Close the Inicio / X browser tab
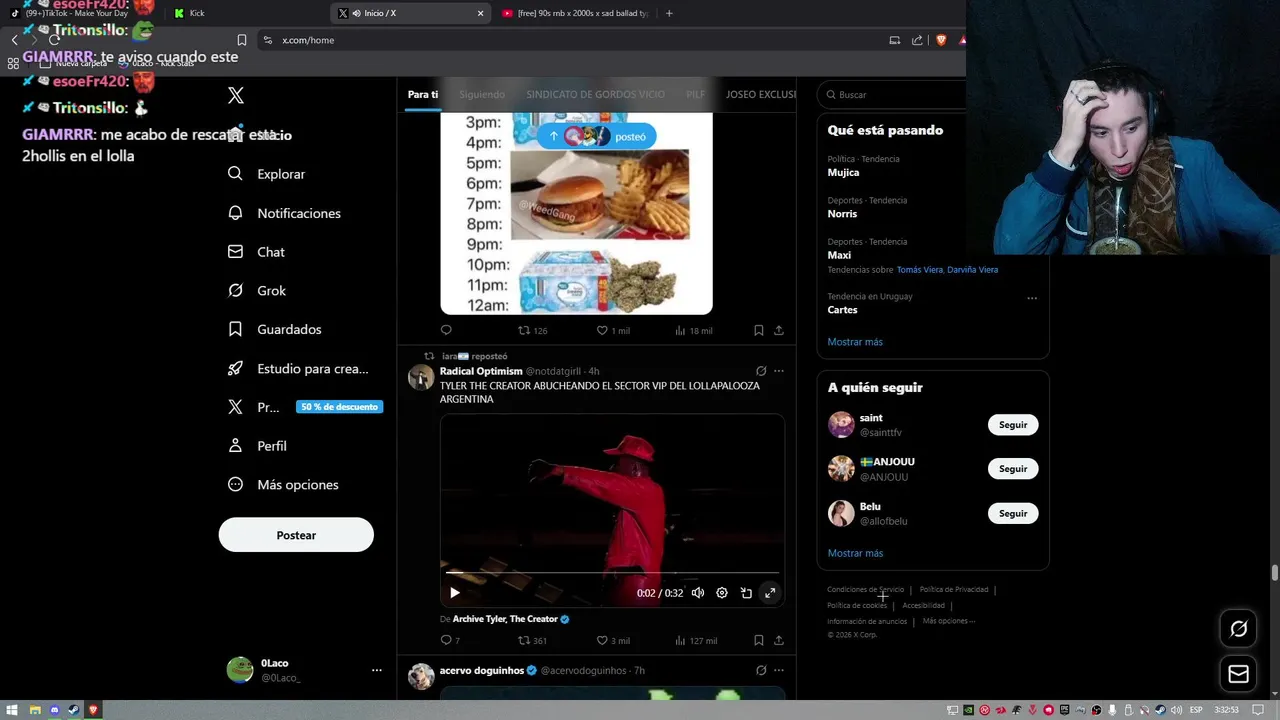 480,13
